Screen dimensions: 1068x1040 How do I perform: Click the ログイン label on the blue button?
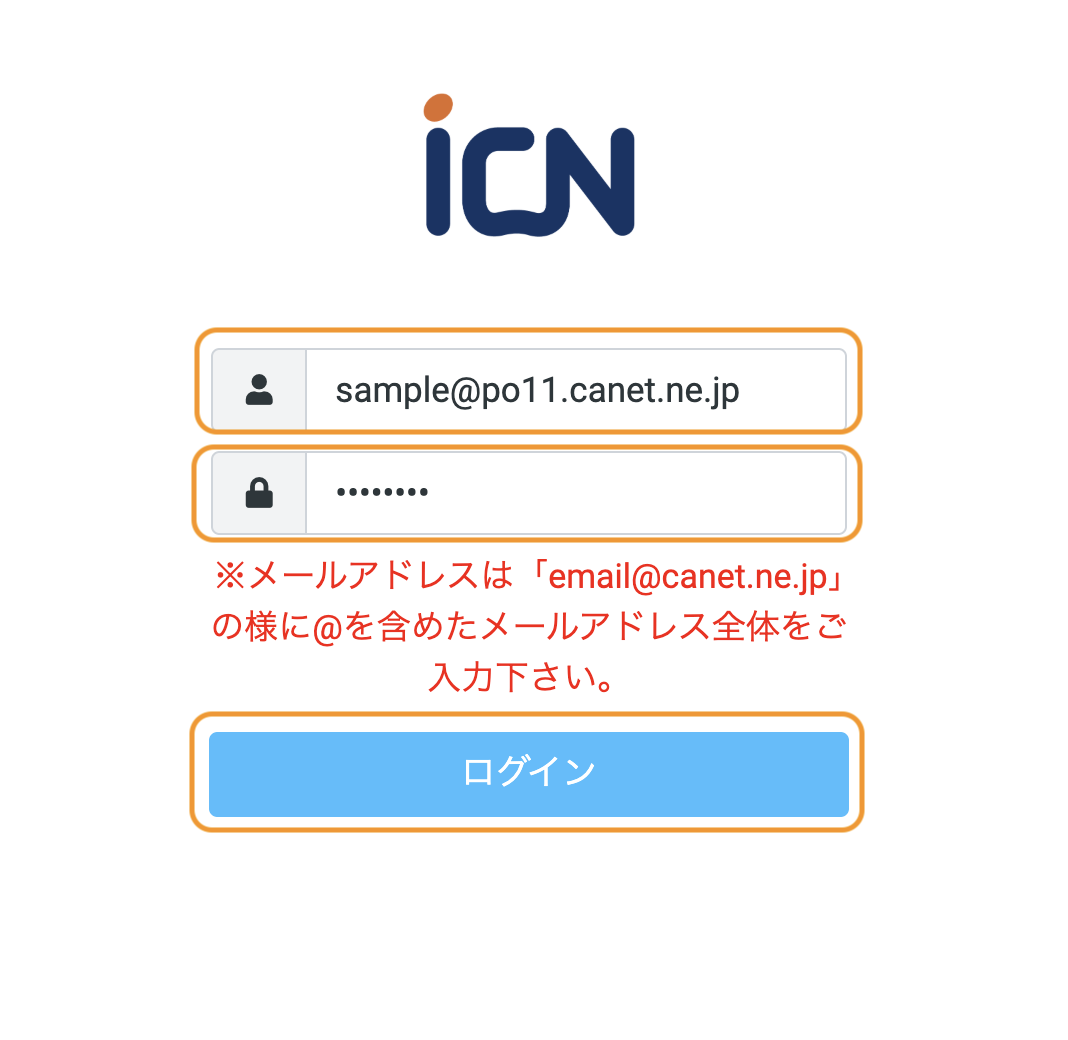click(529, 772)
